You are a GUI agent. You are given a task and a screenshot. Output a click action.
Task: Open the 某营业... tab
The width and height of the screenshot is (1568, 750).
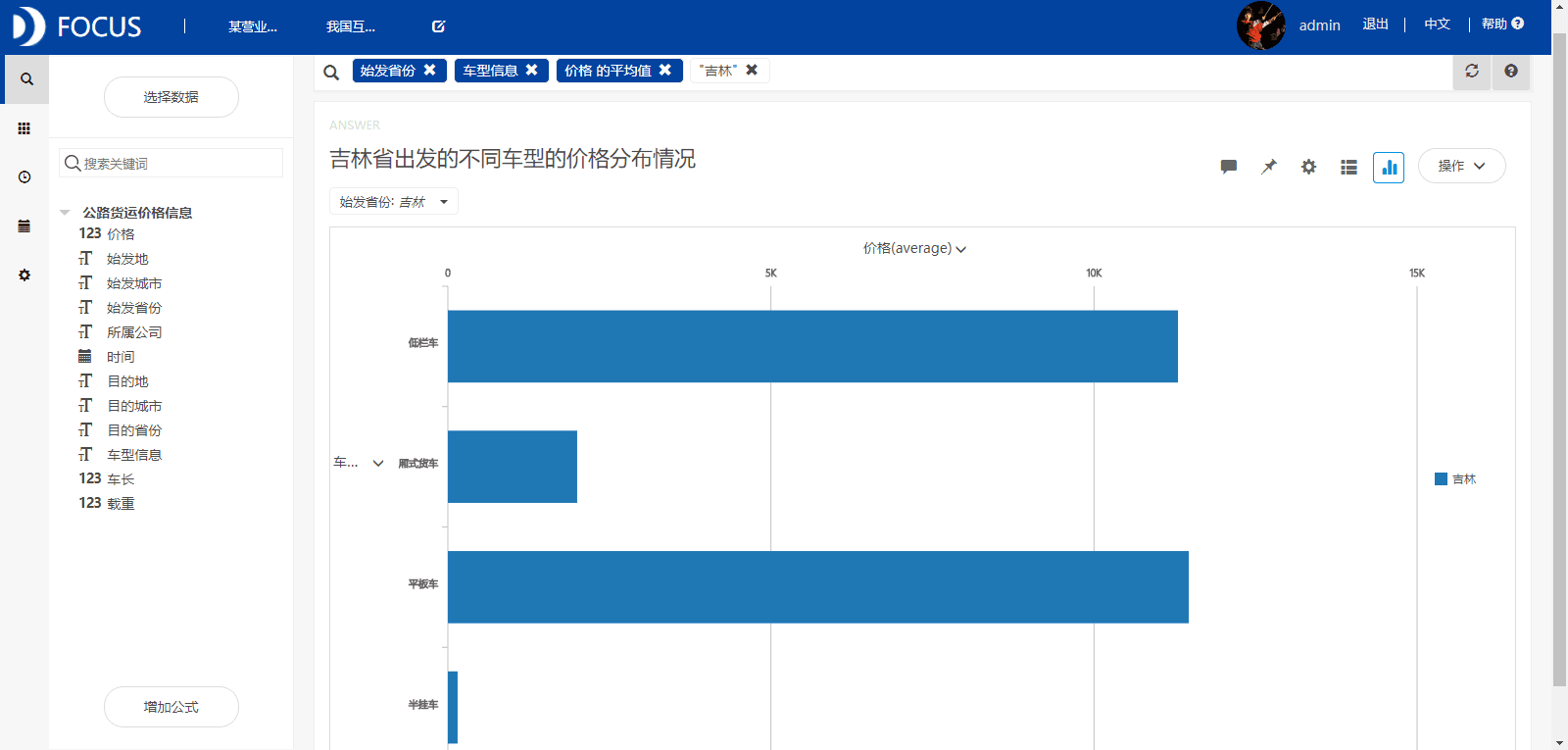tap(252, 26)
